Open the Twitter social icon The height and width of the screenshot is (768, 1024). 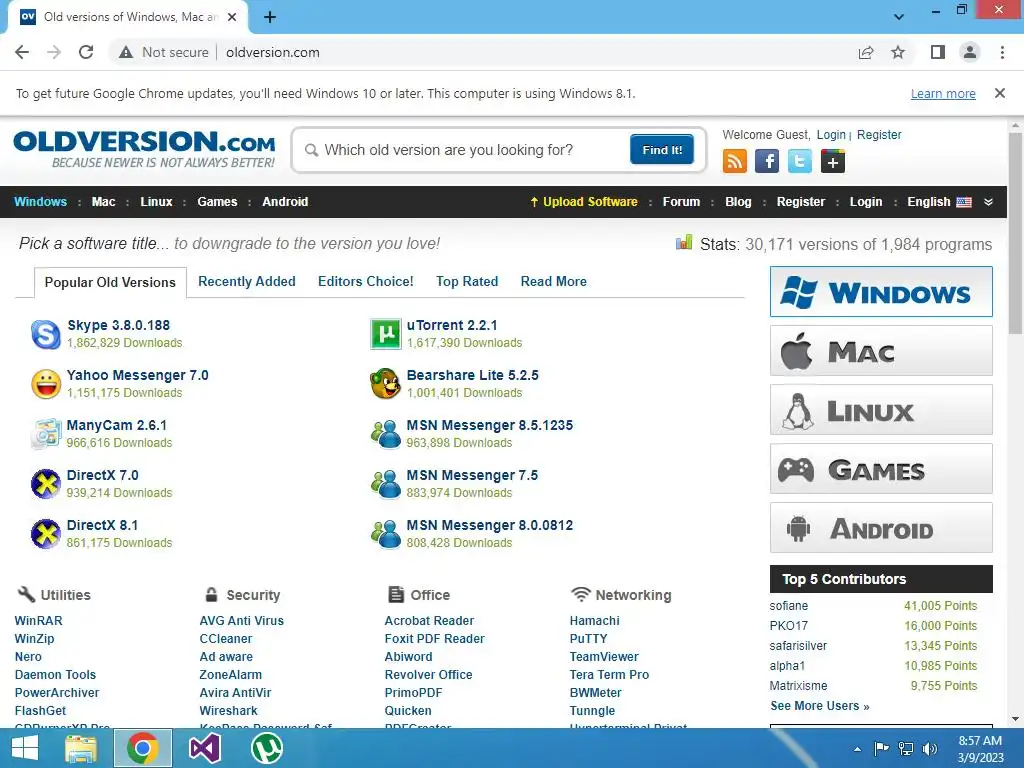coord(799,161)
